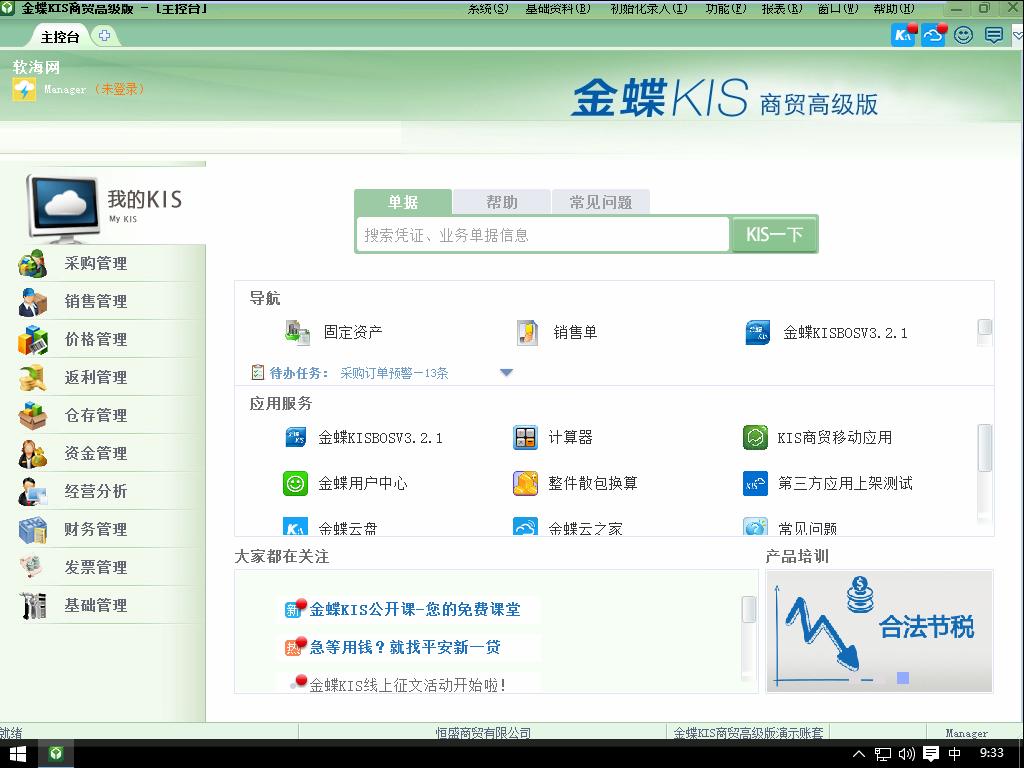Open the taskbar notification center icon
Image resolution: width=1024 pixels, height=768 pixels.
(930, 754)
